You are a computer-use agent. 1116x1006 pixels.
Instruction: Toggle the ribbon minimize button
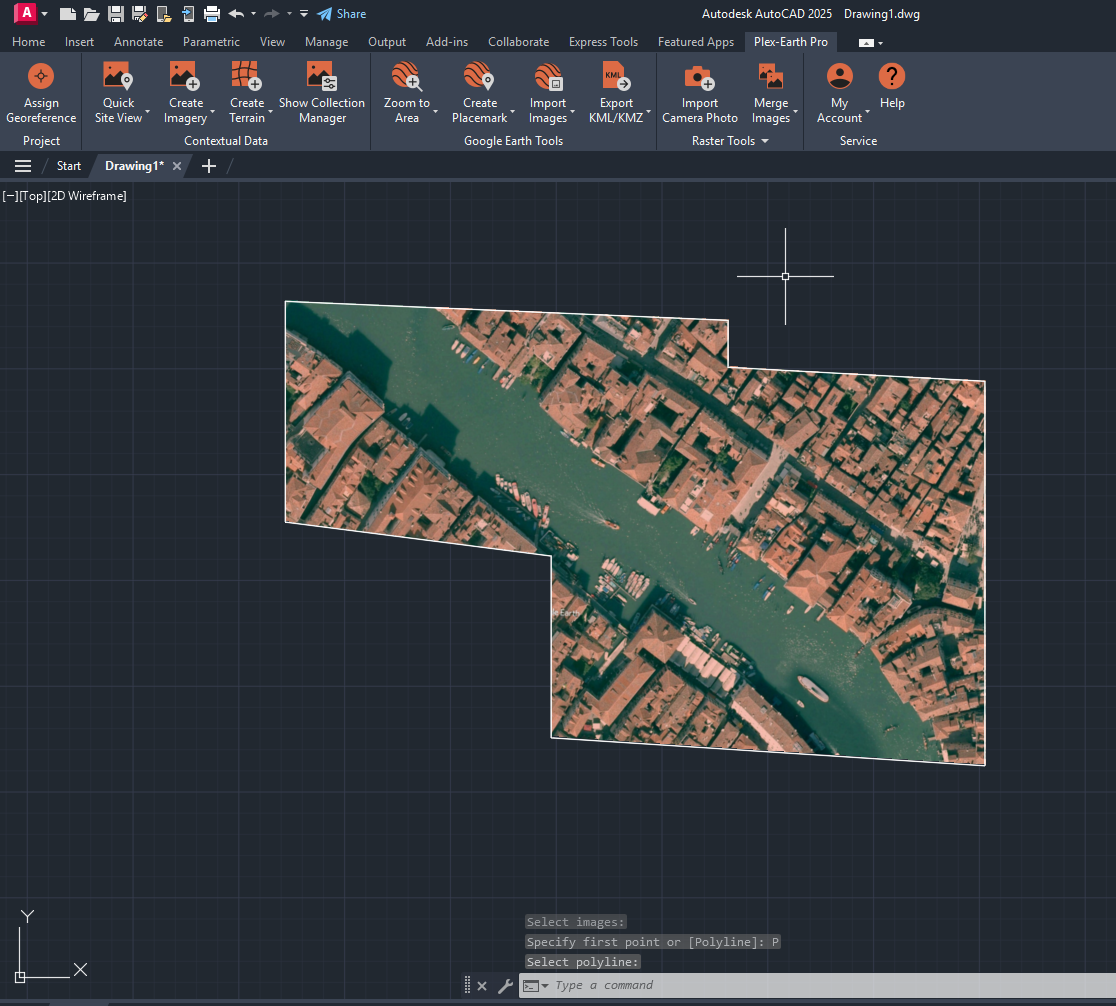(x=865, y=43)
